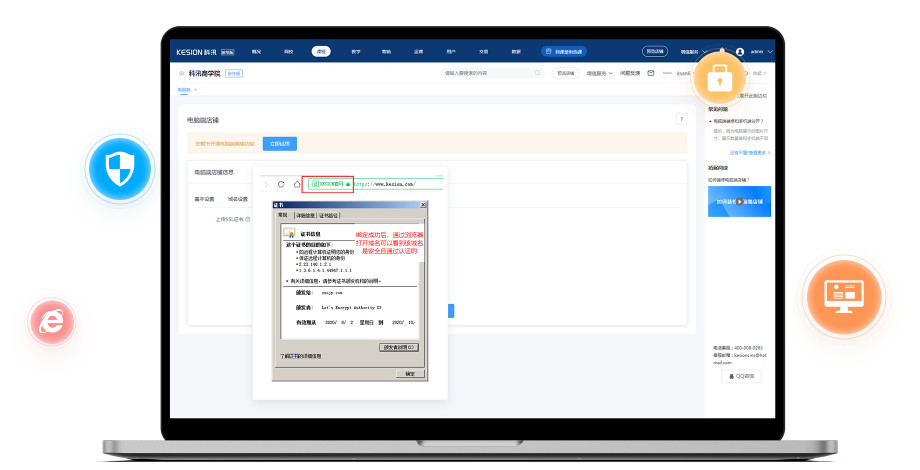Open the 数据 menu in the top navigation
Screen dimensions: 920x470
(516, 52)
